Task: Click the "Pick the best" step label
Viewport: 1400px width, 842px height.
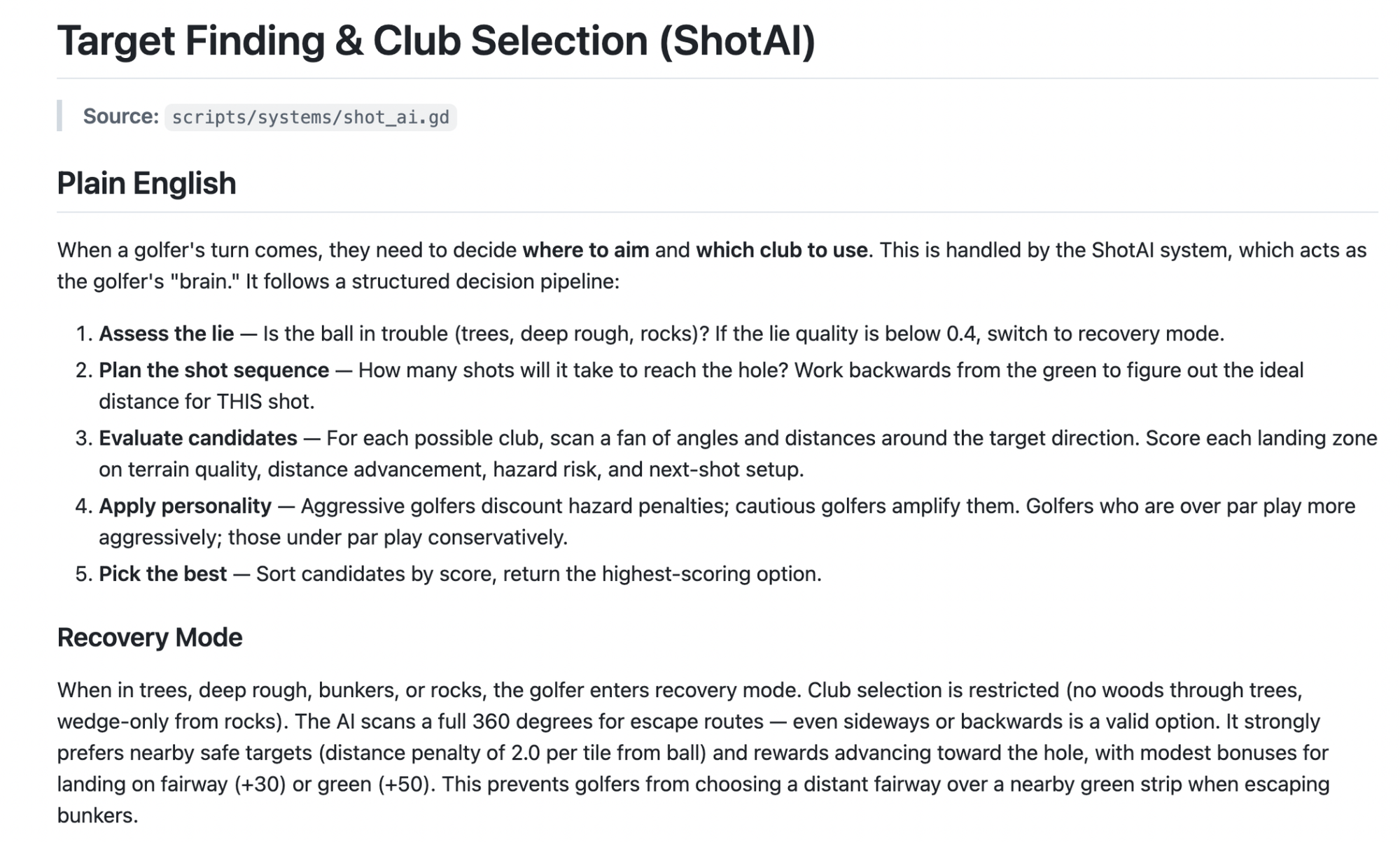Action: (162, 573)
